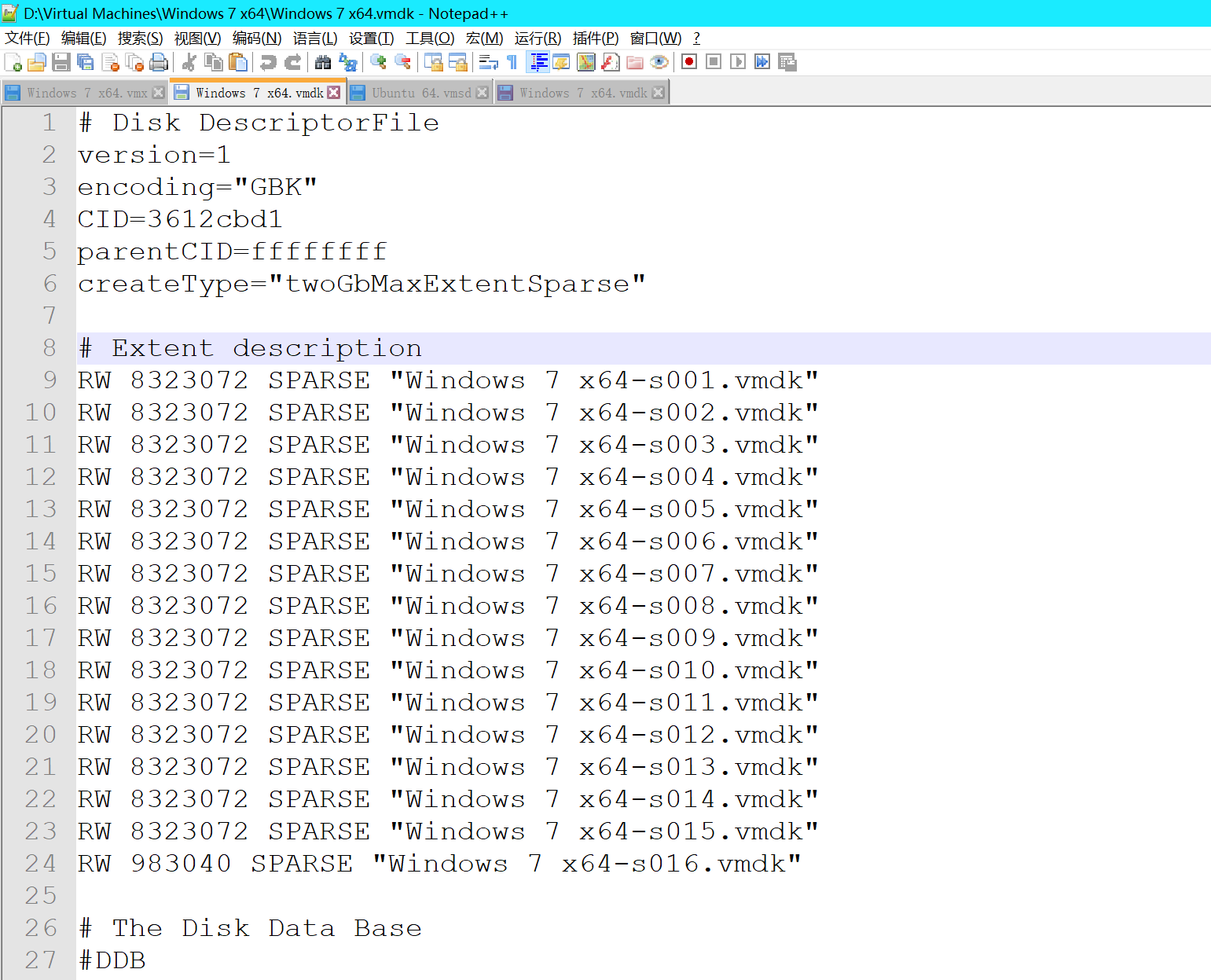Open the ? help menu
The height and width of the screenshot is (980, 1211).
coord(696,39)
